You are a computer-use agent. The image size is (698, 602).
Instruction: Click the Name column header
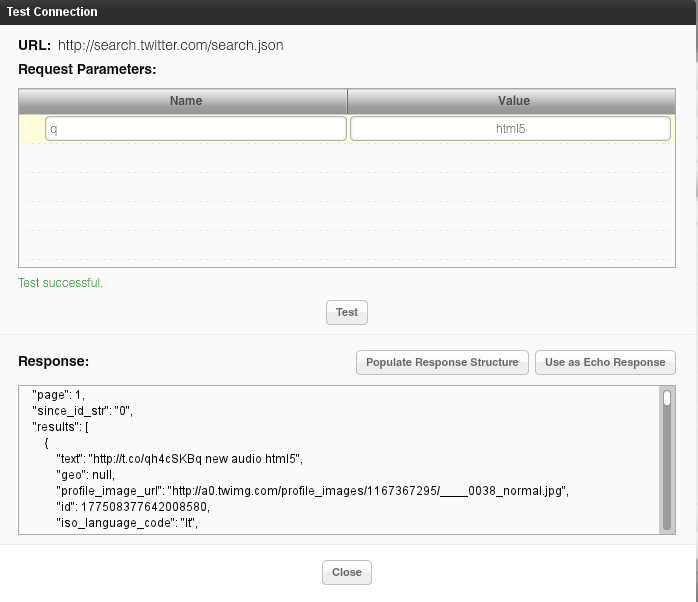pos(185,101)
